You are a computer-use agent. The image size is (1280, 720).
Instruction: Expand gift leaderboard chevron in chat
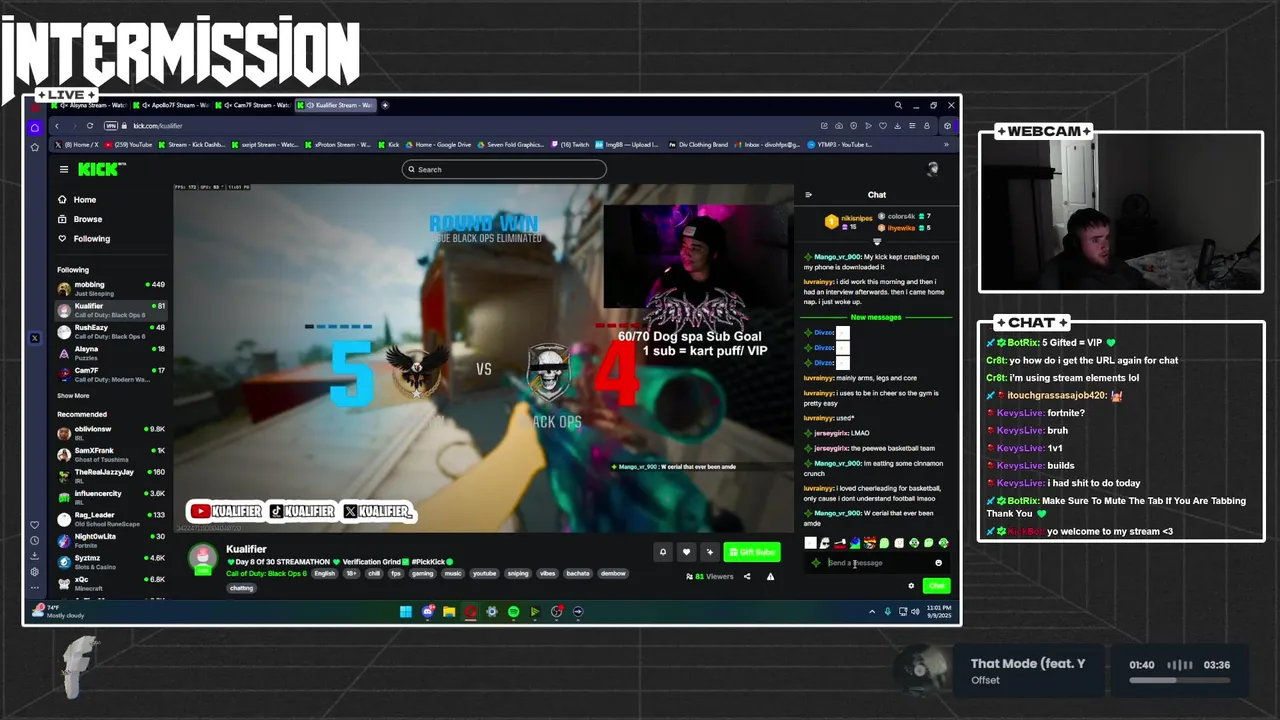(877, 241)
